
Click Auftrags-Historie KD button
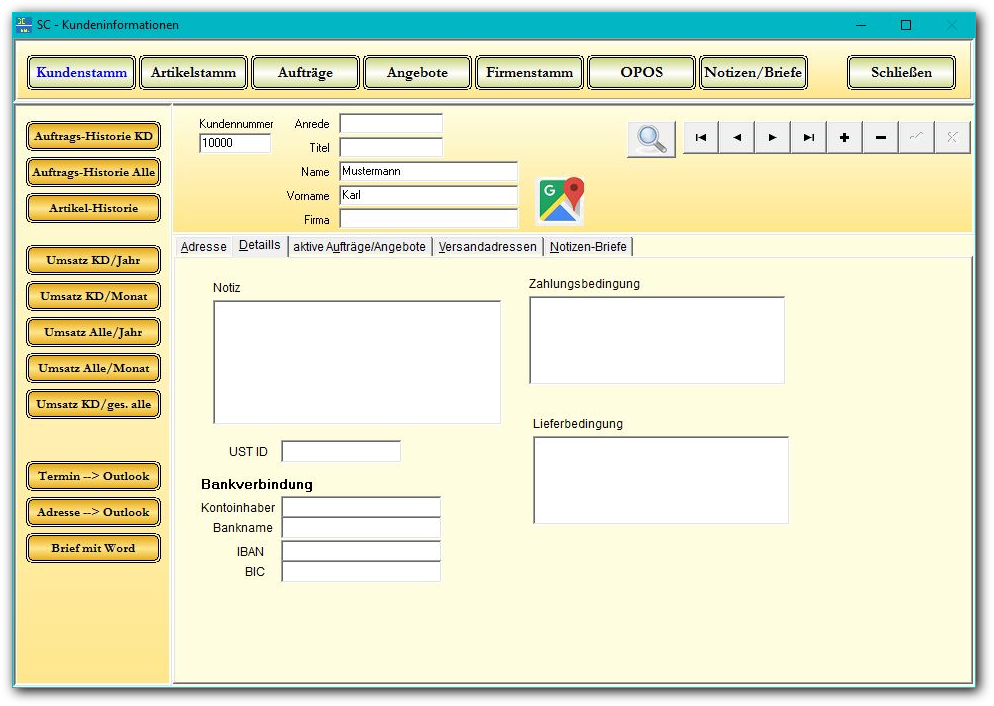[94, 136]
